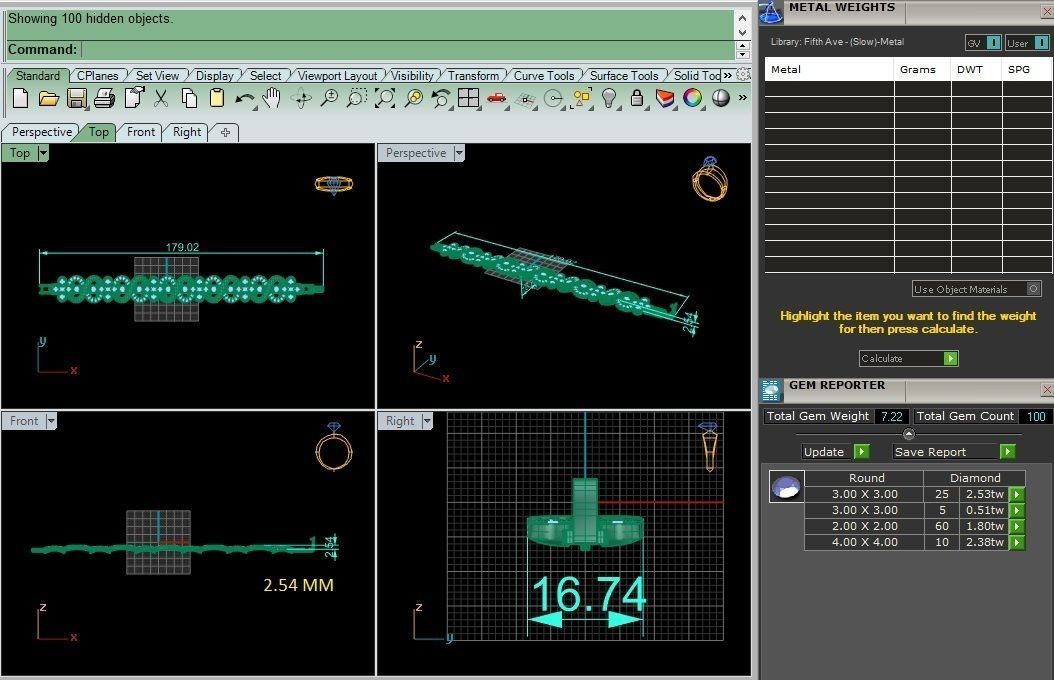Click the red car icon
The height and width of the screenshot is (680, 1054).
pyautogui.click(x=497, y=99)
